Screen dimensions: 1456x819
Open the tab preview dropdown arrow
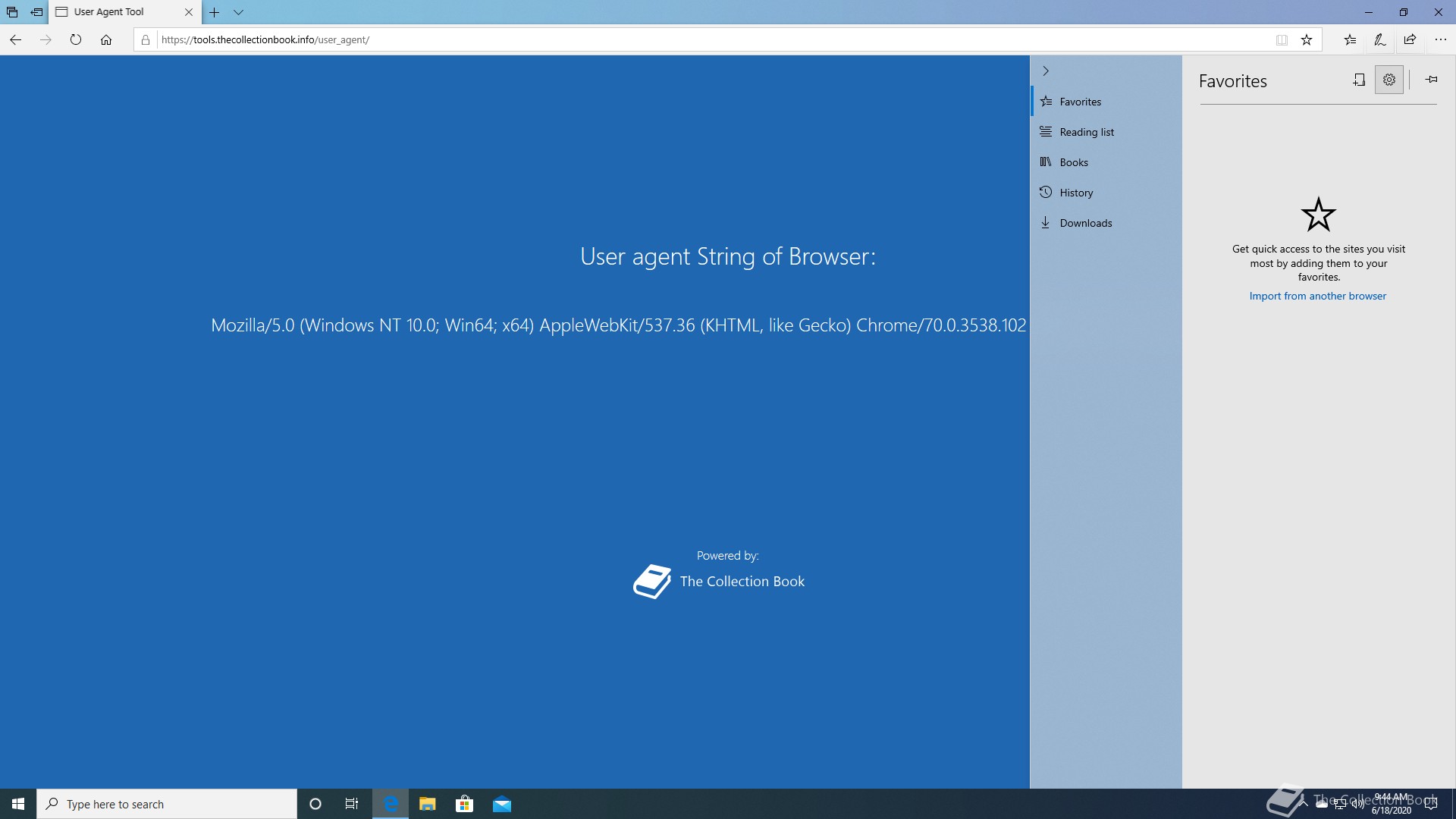click(238, 12)
